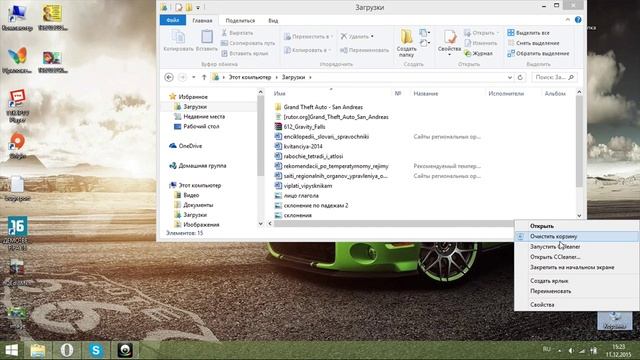This screenshot has width=640, height=360.
Task: Click Этот компьютер in the address bar
Action: pos(249,77)
